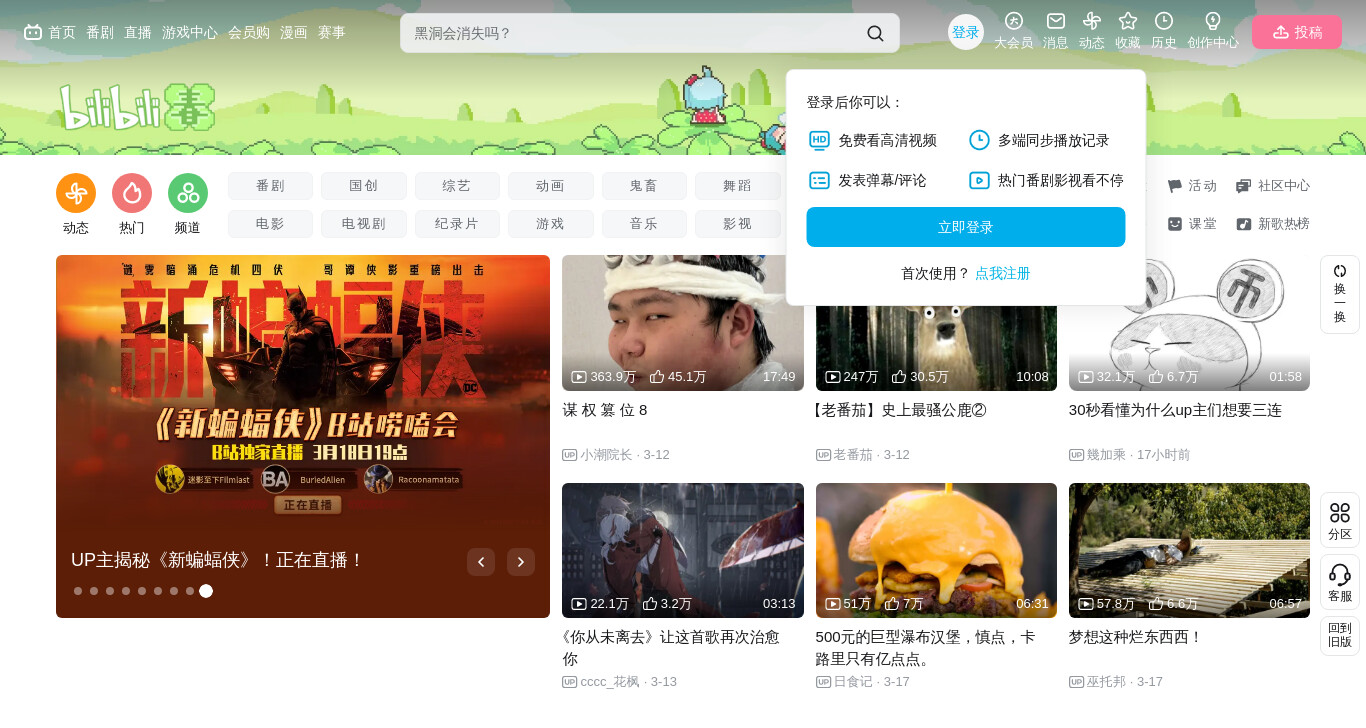Select the 电影 category tag
The image size is (1366, 728).
(270, 224)
